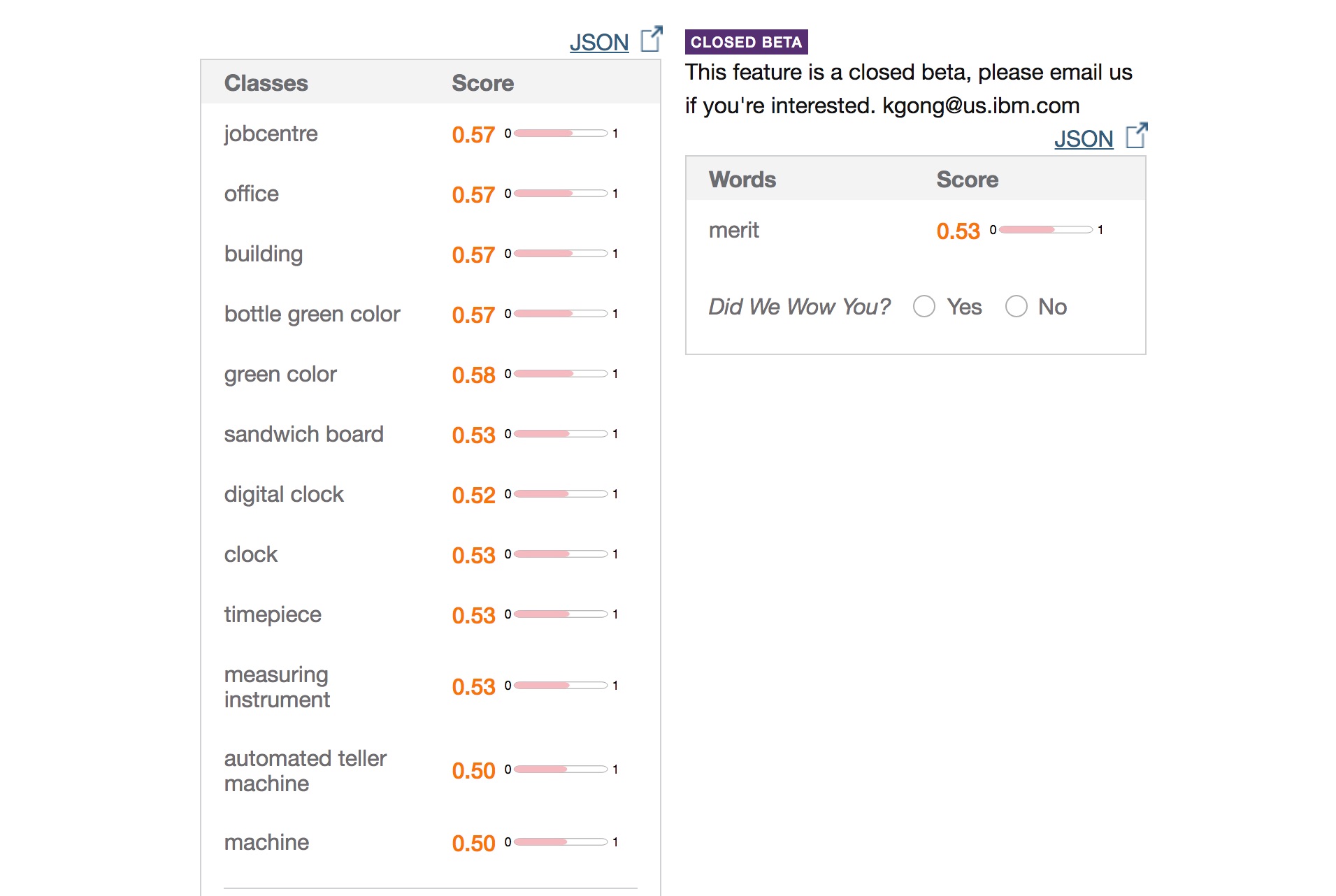Viewport: 1336px width, 896px height.
Task: Click the Score header in Classes table
Action: (482, 83)
